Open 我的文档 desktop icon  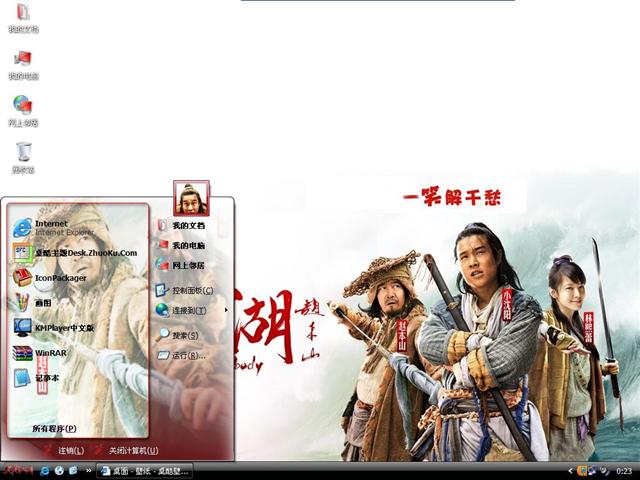(x=23, y=18)
